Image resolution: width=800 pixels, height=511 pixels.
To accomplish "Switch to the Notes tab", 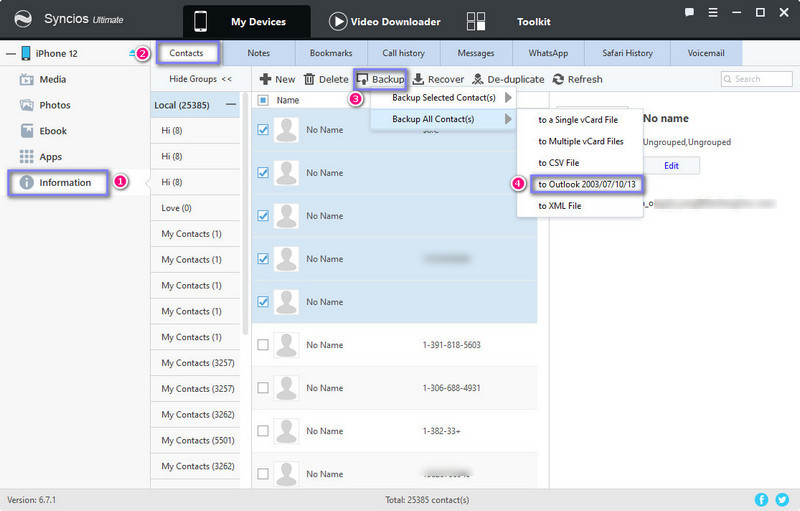I will coord(259,53).
